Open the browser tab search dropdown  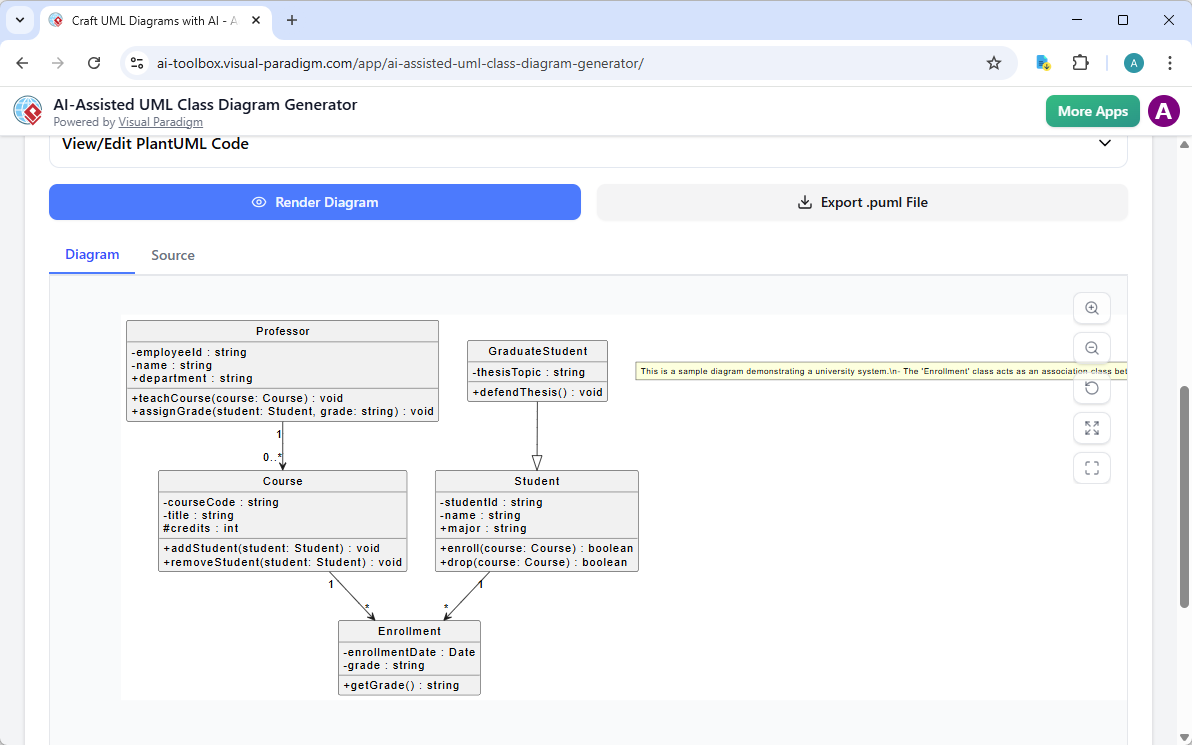click(19, 20)
